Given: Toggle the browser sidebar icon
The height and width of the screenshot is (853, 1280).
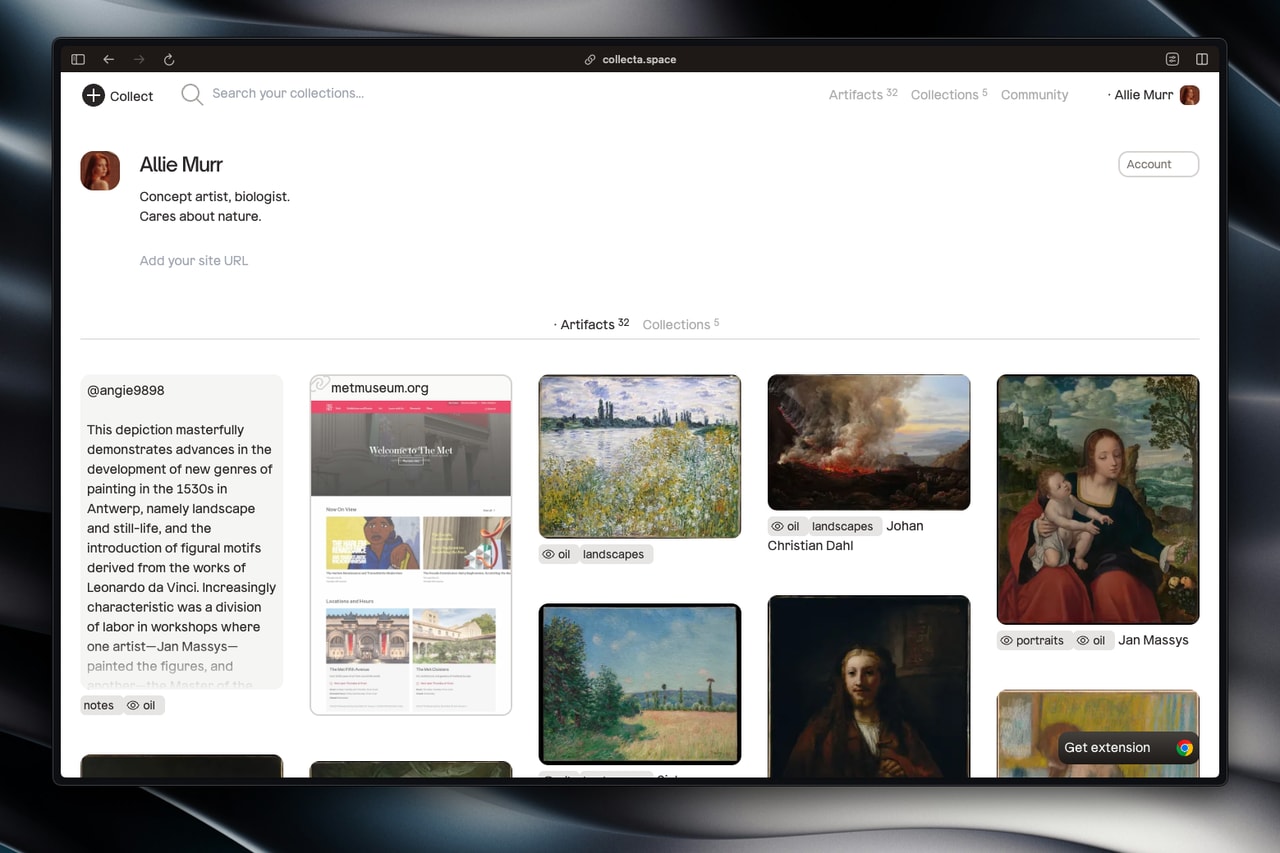Looking at the screenshot, I should click(78, 59).
